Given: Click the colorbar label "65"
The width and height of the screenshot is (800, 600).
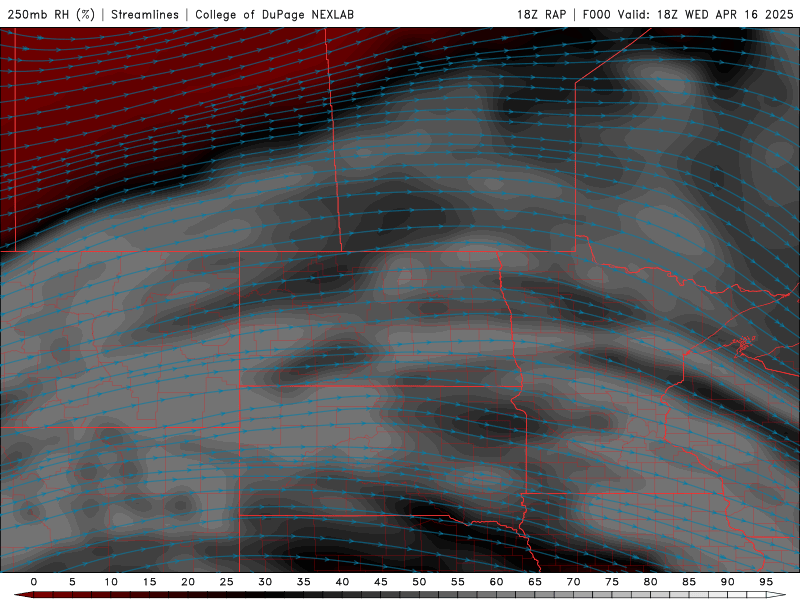Looking at the screenshot, I should 535,582.
